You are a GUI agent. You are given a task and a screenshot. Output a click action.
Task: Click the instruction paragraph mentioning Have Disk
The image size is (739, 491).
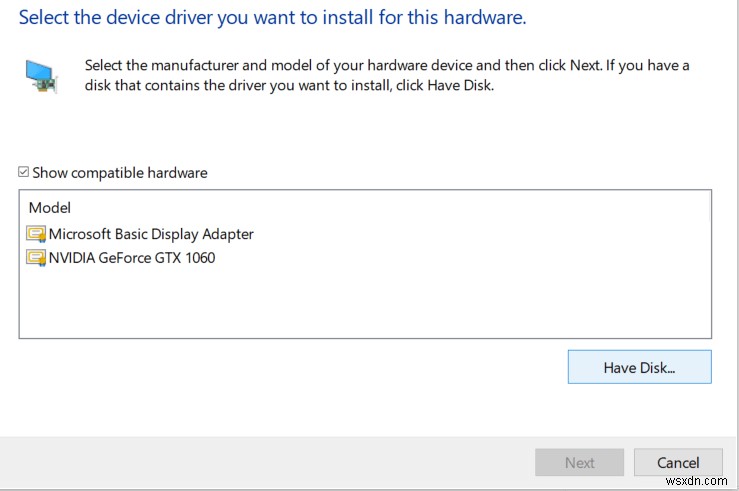[x=387, y=75]
